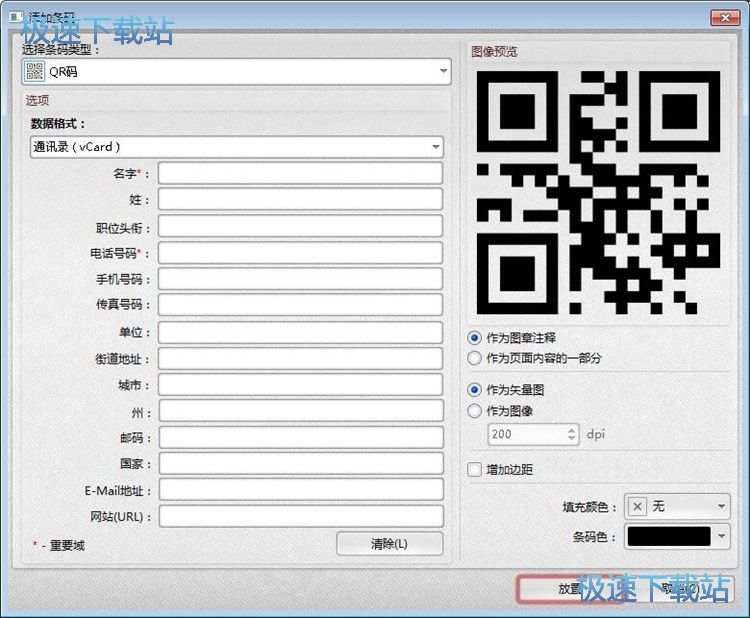750x618 pixels.
Task: Click the 清除(L) button
Action: coord(389,544)
